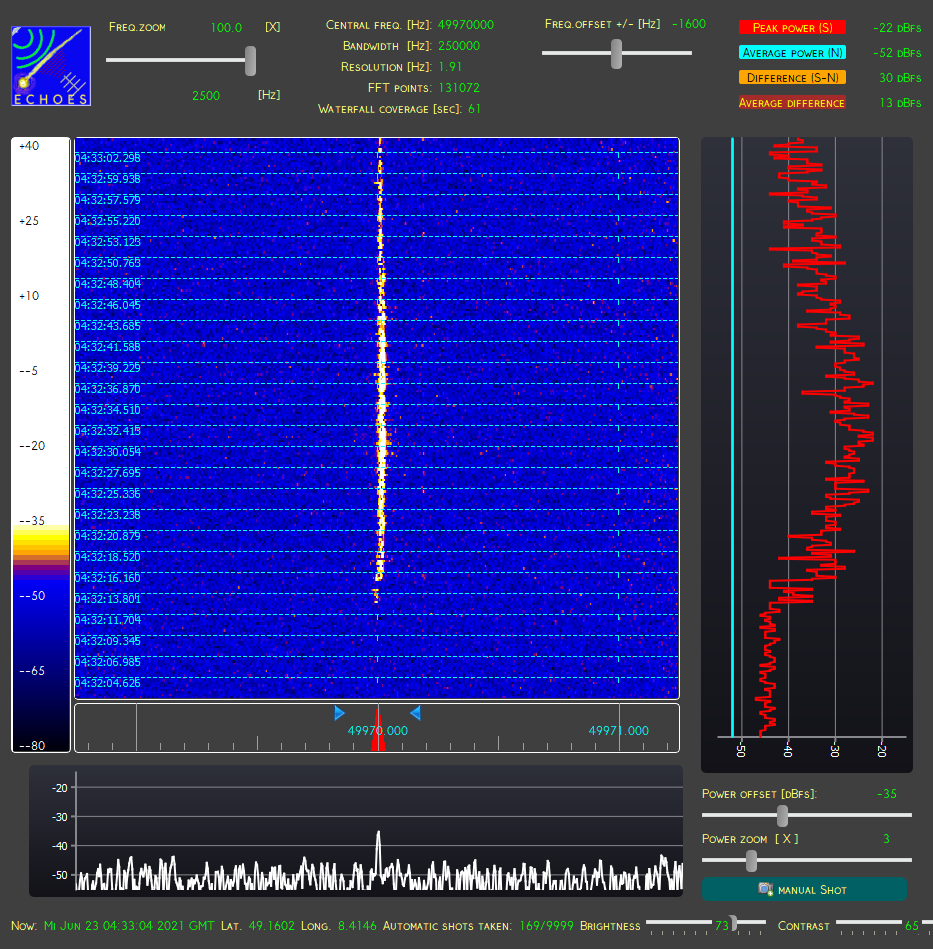Click the waterfall timestamp 04:33:02.298

pos(108,158)
